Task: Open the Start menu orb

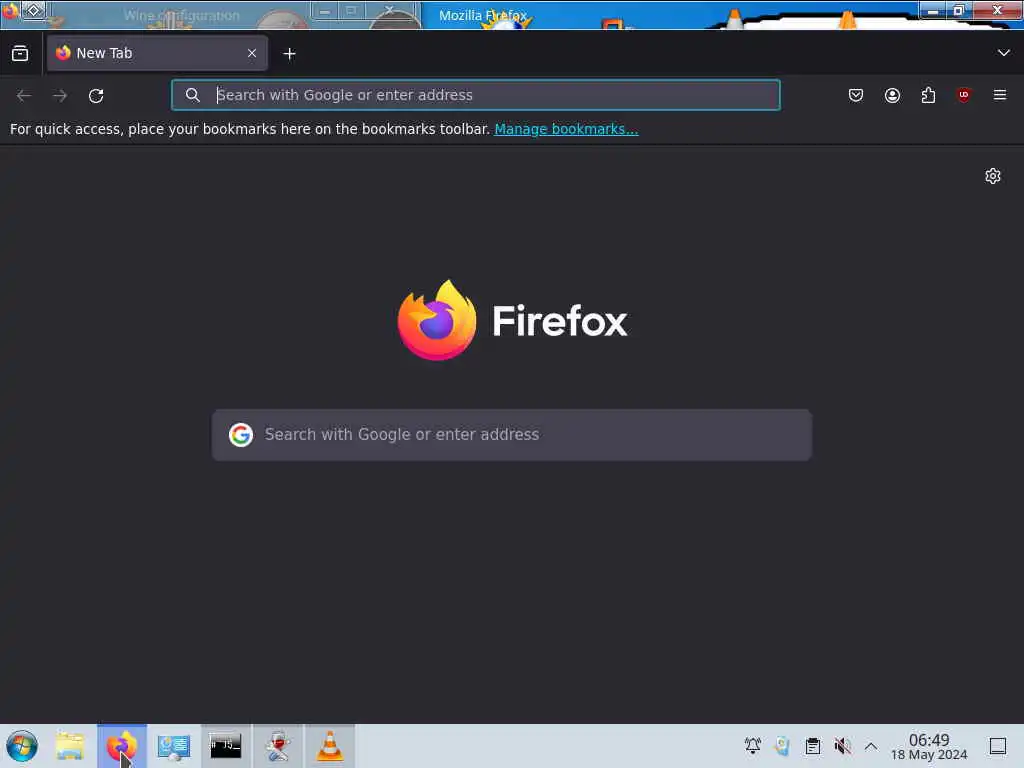Action: pyautogui.click(x=22, y=746)
